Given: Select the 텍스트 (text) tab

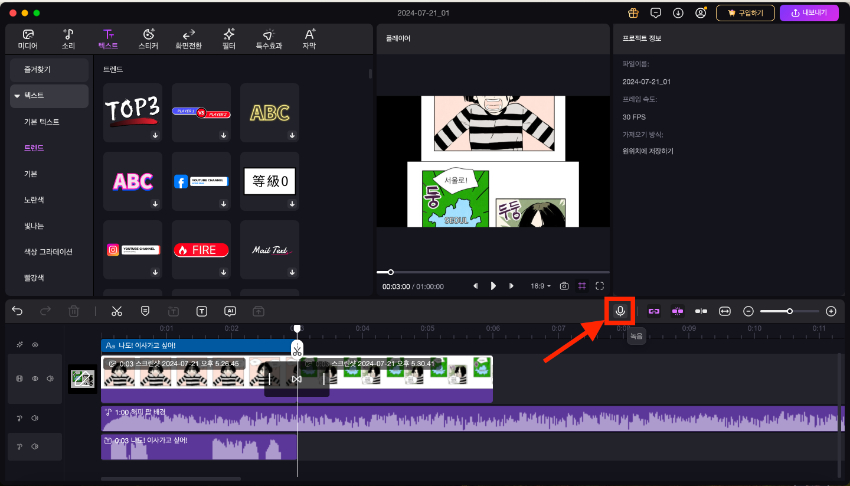Looking at the screenshot, I should pyautogui.click(x=108, y=39).
